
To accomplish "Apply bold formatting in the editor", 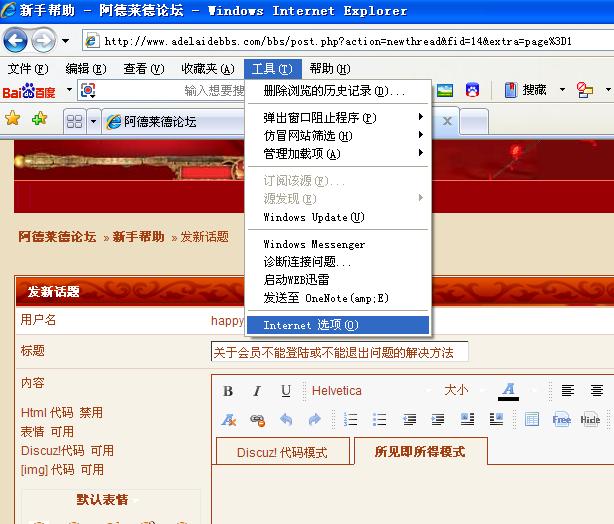I will coord(228,391).
